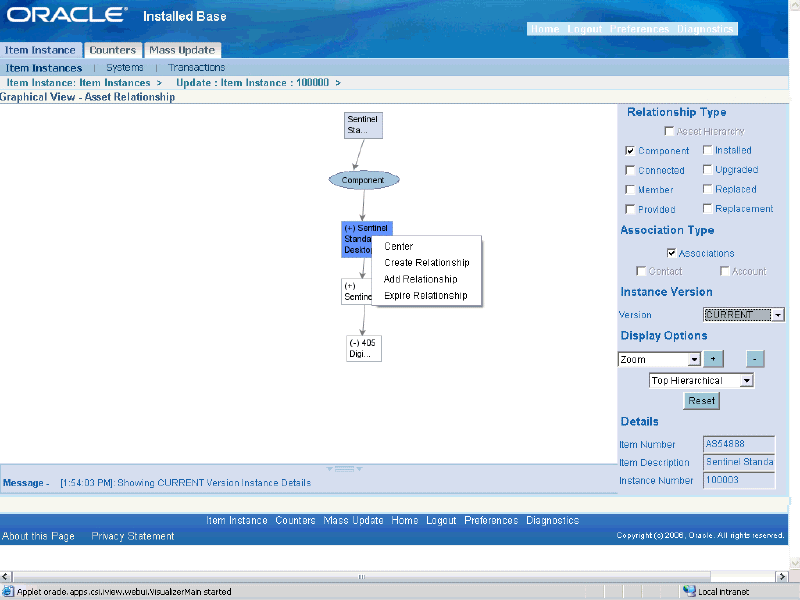Screen dimensions: 800x600
Task: Click the horizontal scrollbar right arrow
Action: pyautogui.click(x=782, y=577)
